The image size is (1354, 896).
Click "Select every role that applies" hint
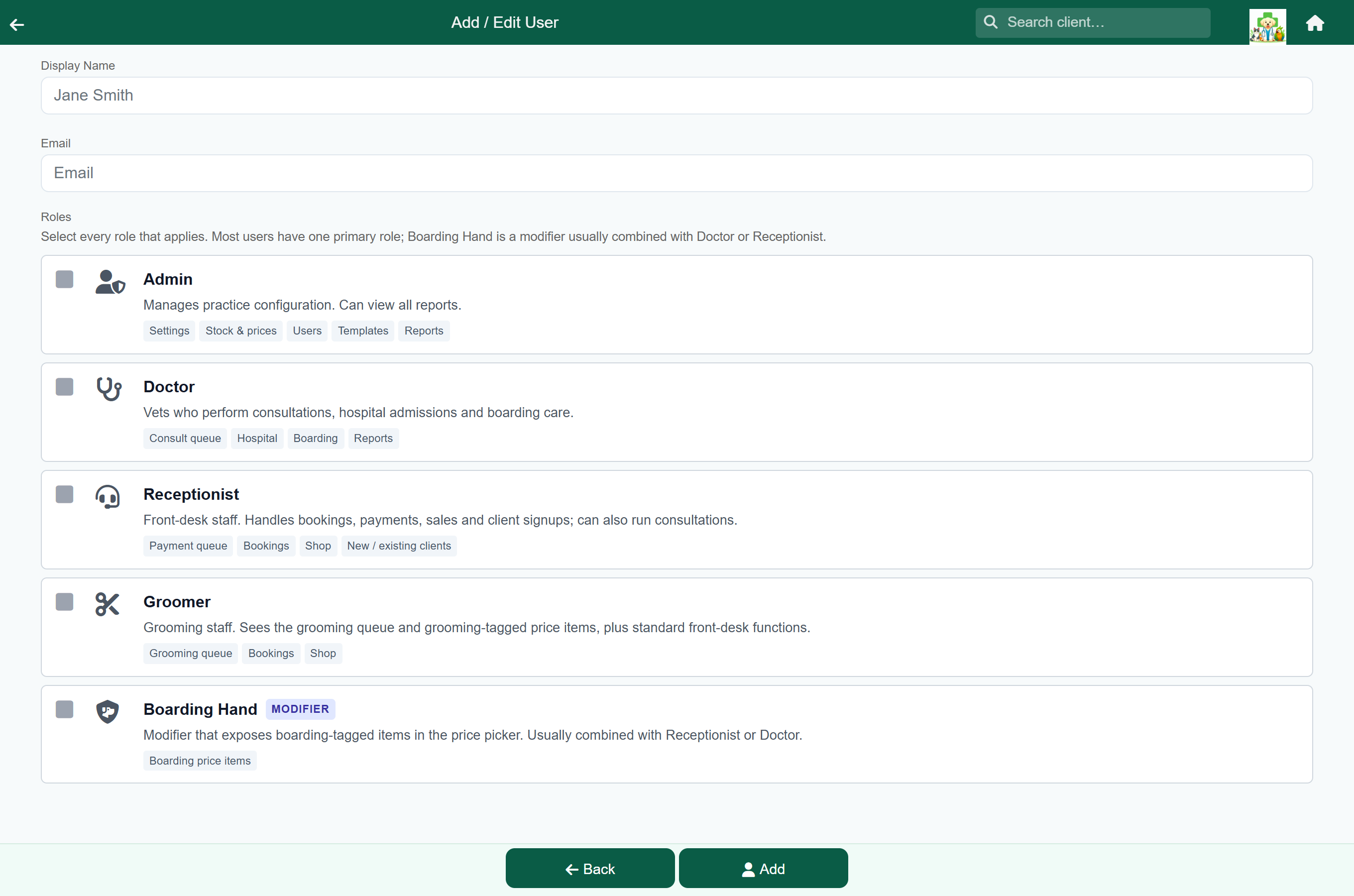click(434, 236)
